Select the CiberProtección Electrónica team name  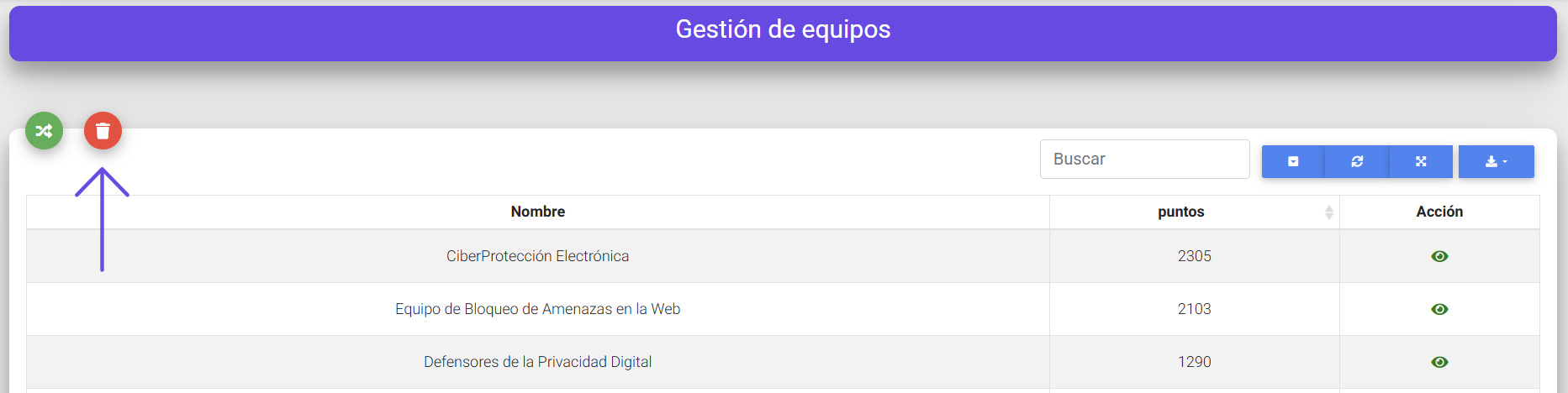pos(538,256)
